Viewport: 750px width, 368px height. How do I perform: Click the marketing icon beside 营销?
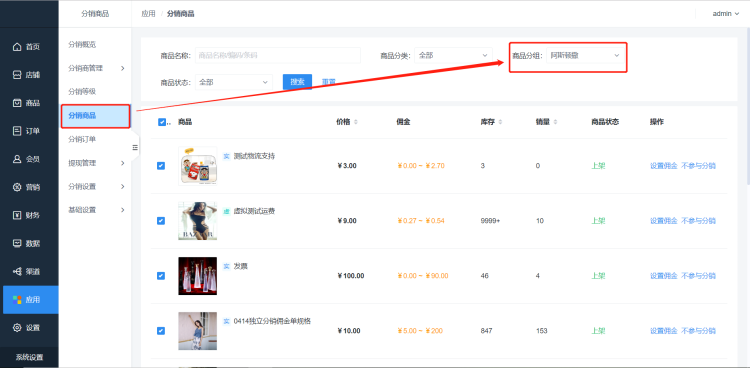tap(17, 187)
